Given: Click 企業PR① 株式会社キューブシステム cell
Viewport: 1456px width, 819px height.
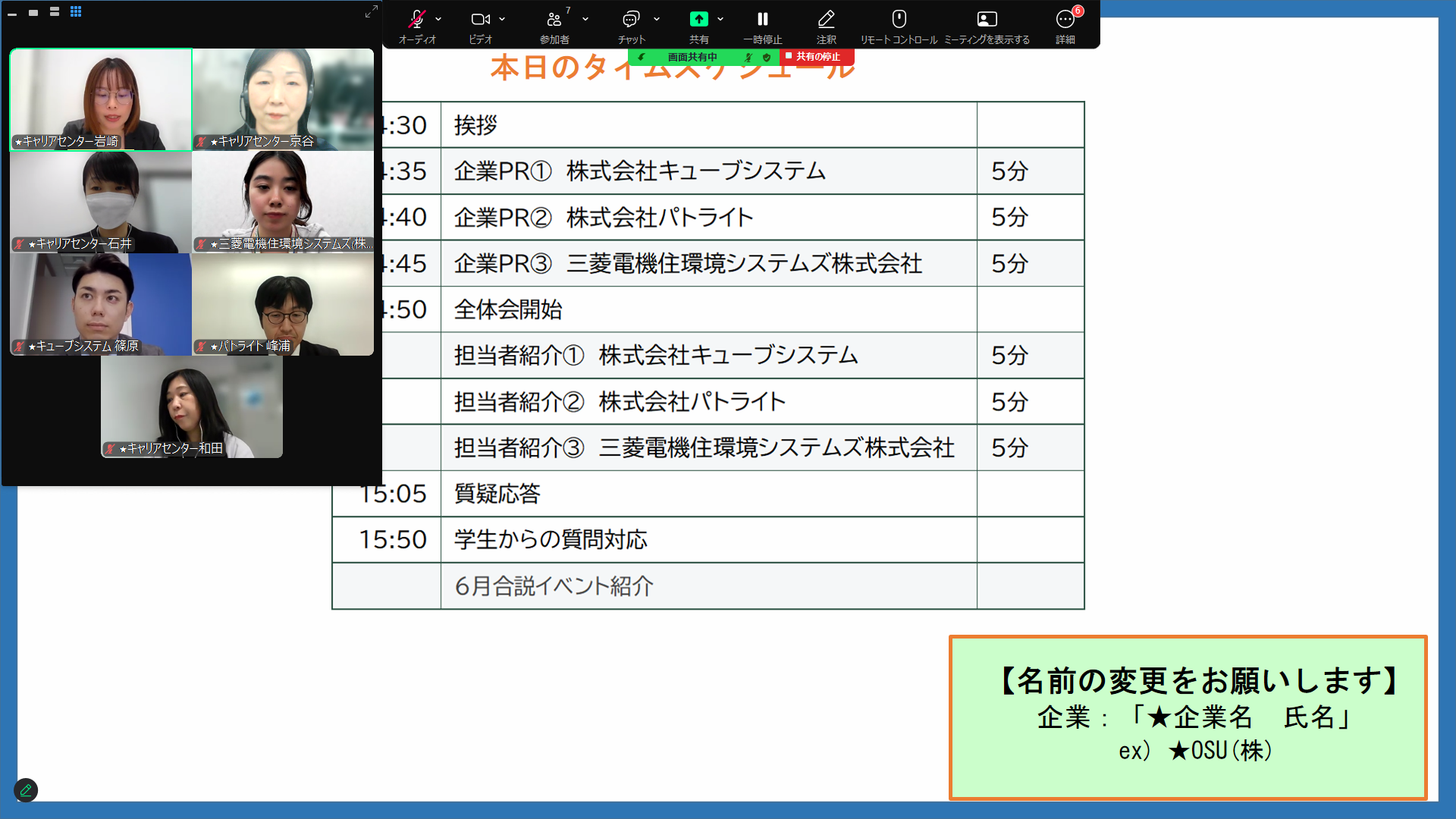Looking at the screenshot, I should point(708,171).
